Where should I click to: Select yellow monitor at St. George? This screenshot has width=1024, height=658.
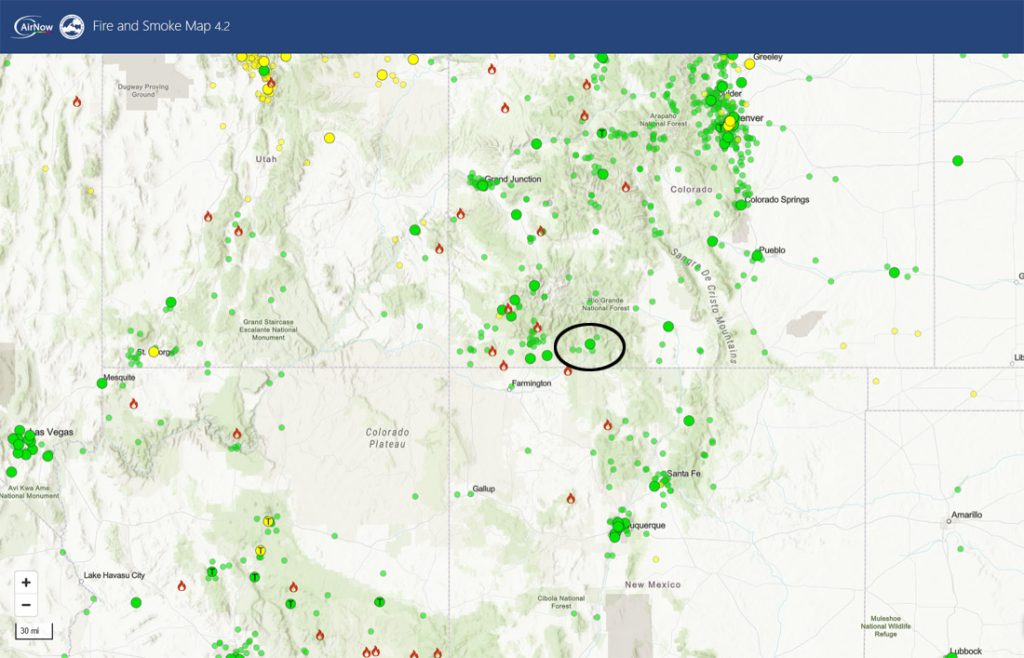[153, 352]
